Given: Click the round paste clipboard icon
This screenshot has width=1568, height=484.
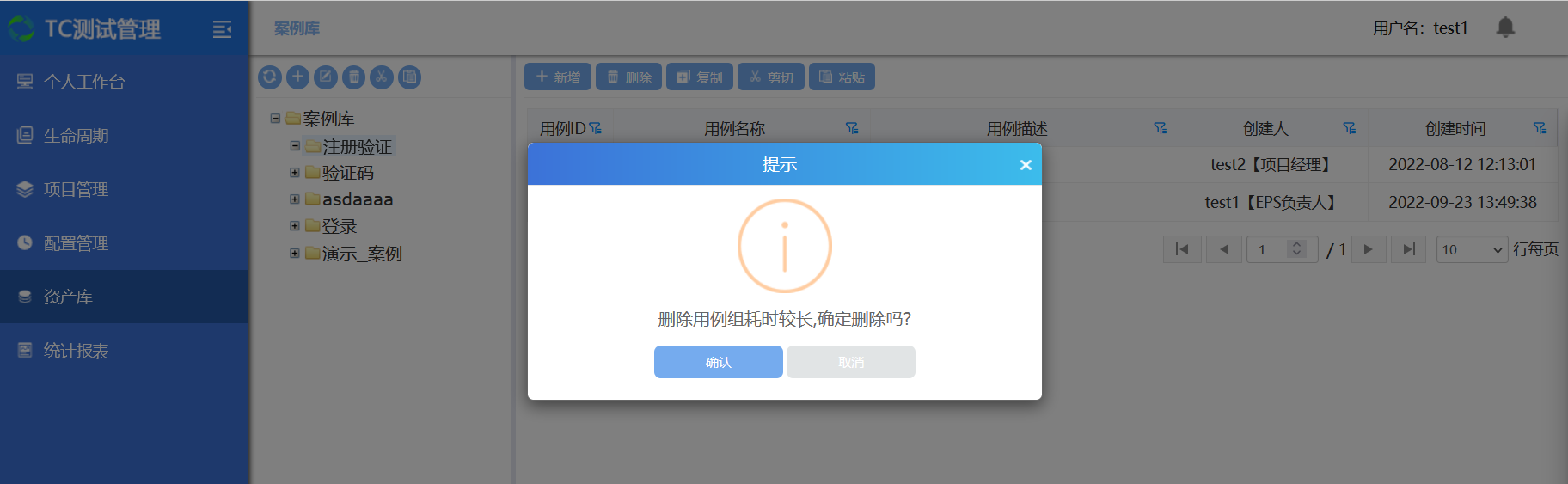Looking at the screenshot, I should coord(410,77).
